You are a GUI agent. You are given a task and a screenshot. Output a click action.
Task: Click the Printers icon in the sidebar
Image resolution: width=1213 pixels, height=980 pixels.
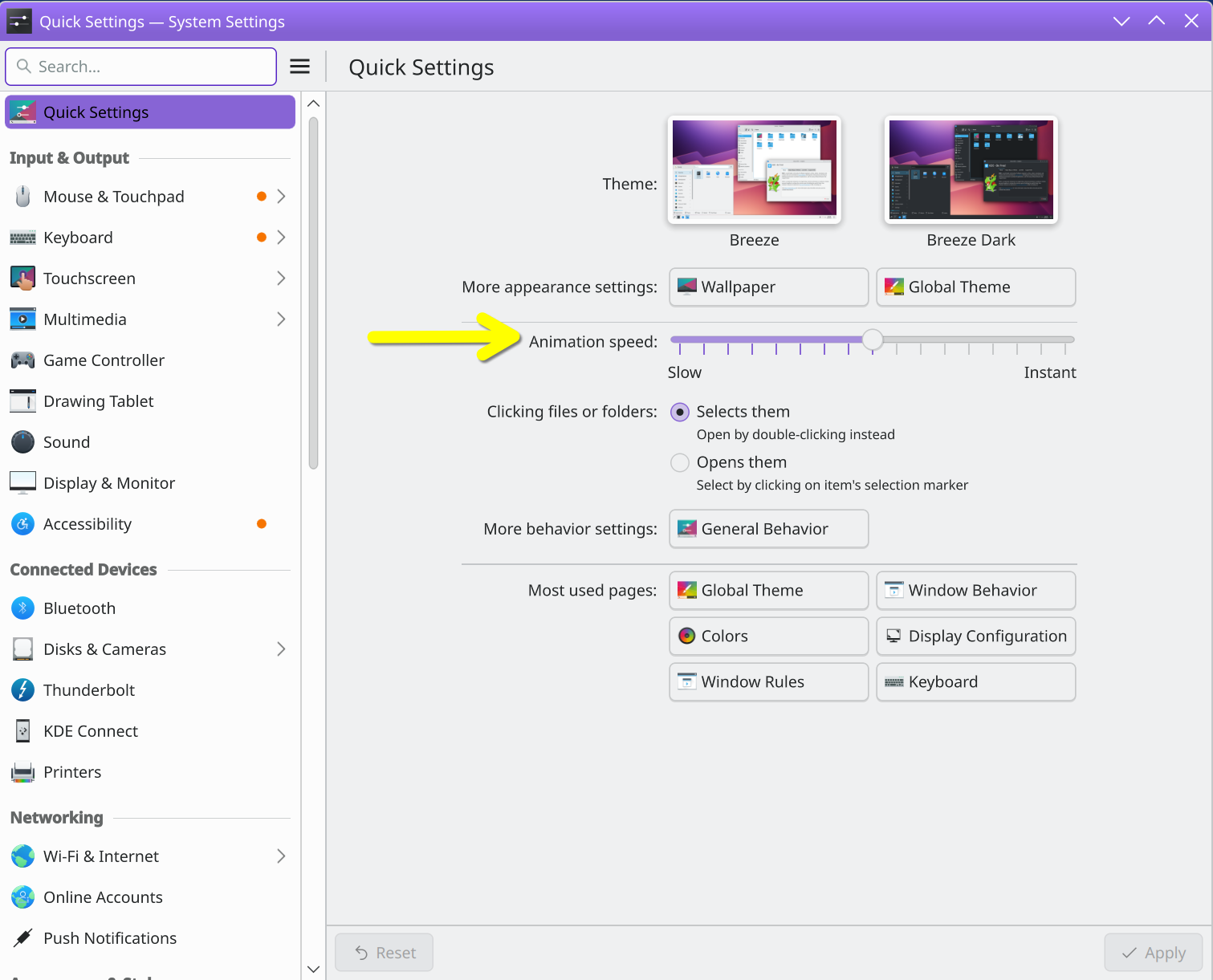pos(22,772)
